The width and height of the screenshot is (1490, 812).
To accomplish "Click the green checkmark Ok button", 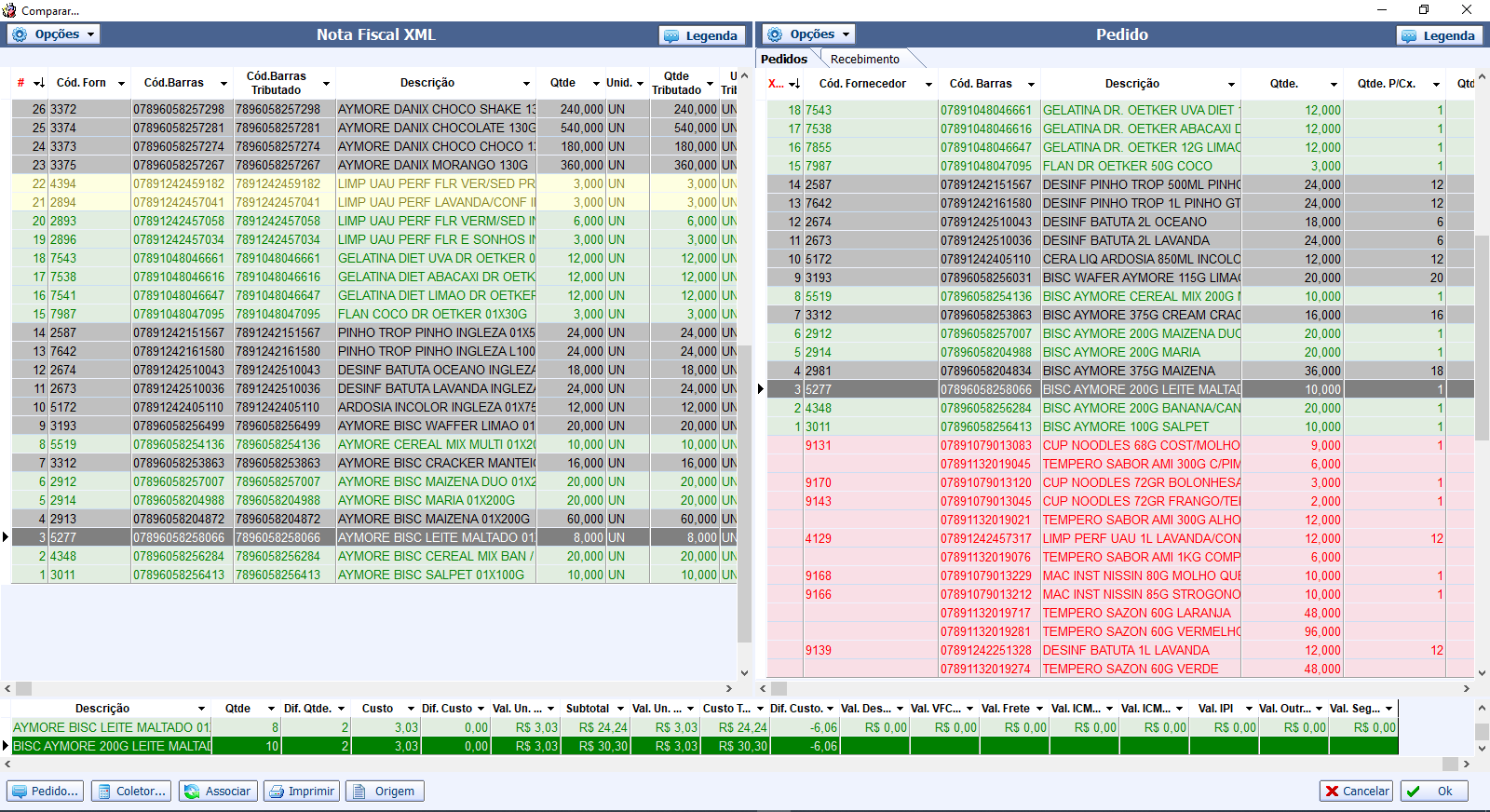I will pos(1434,792).
